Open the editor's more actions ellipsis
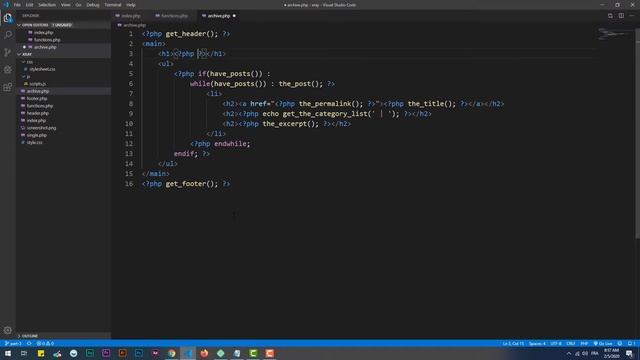Screen dimensions: 640x360 632,16
